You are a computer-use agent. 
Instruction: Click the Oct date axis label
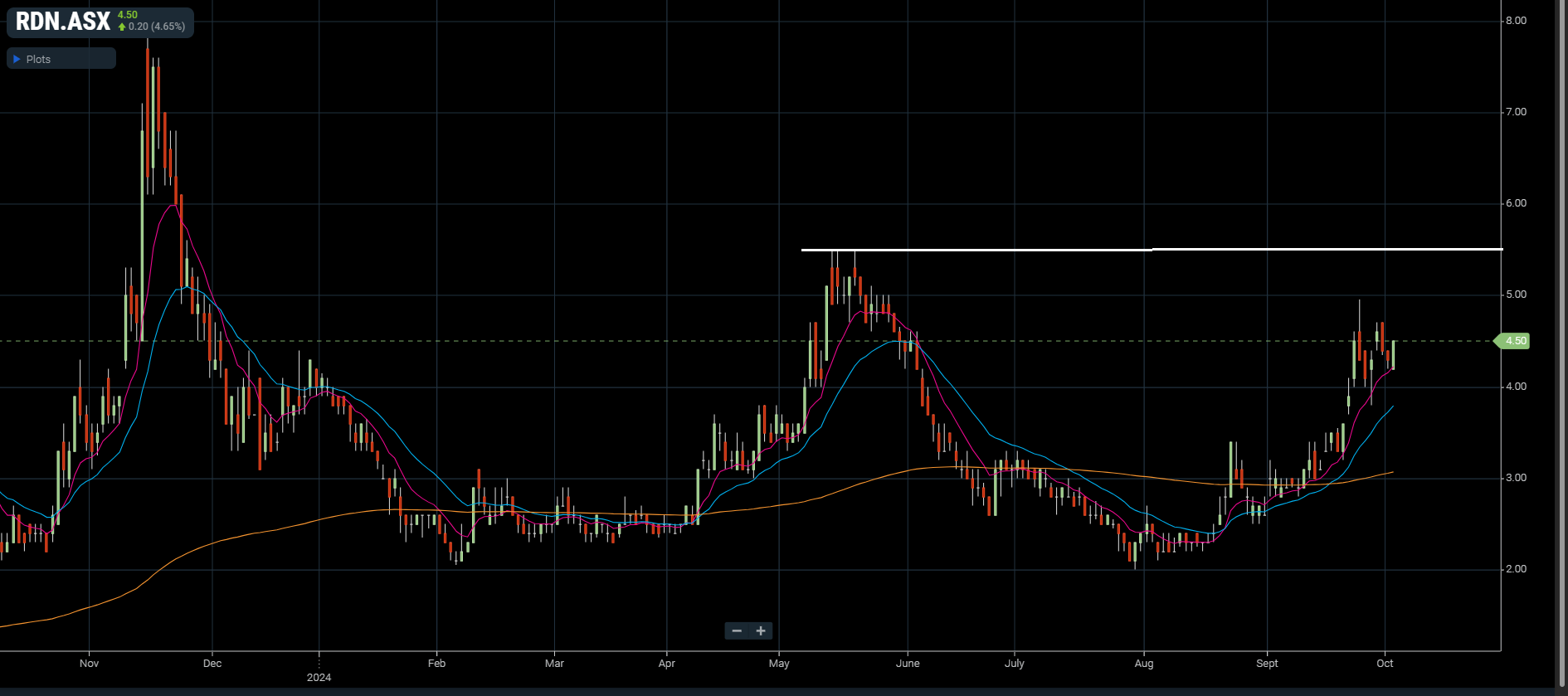point(1385,664)
